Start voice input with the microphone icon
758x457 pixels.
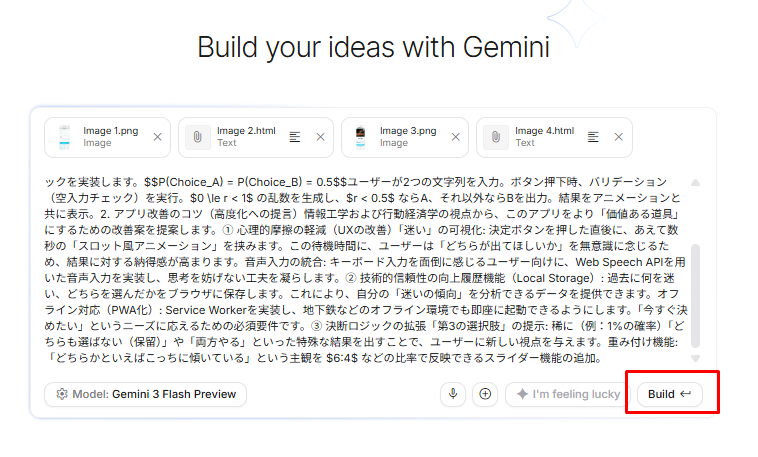pyautogui.click(x=453, y=394)
